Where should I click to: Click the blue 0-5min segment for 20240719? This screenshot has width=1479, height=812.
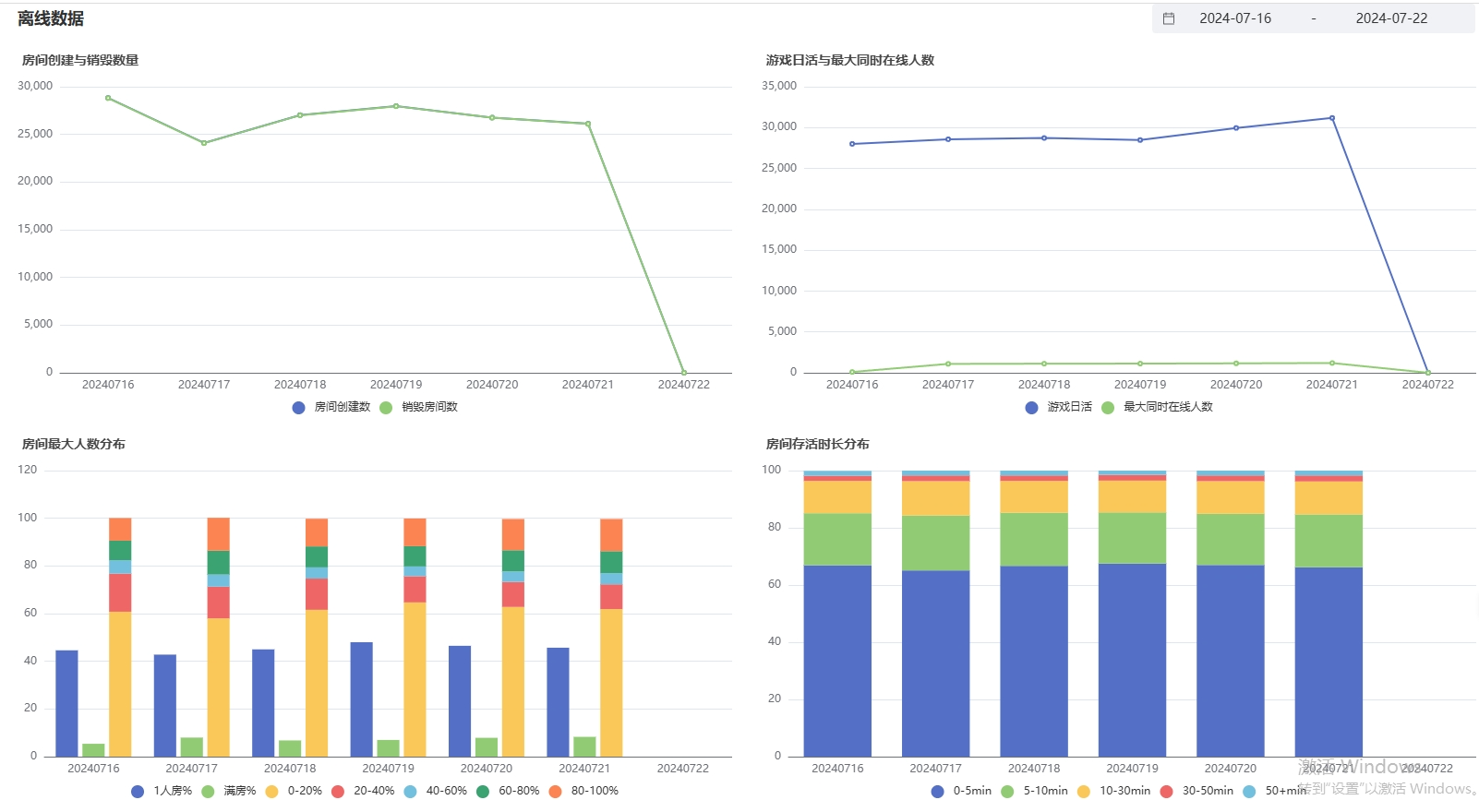point(1132,660)
